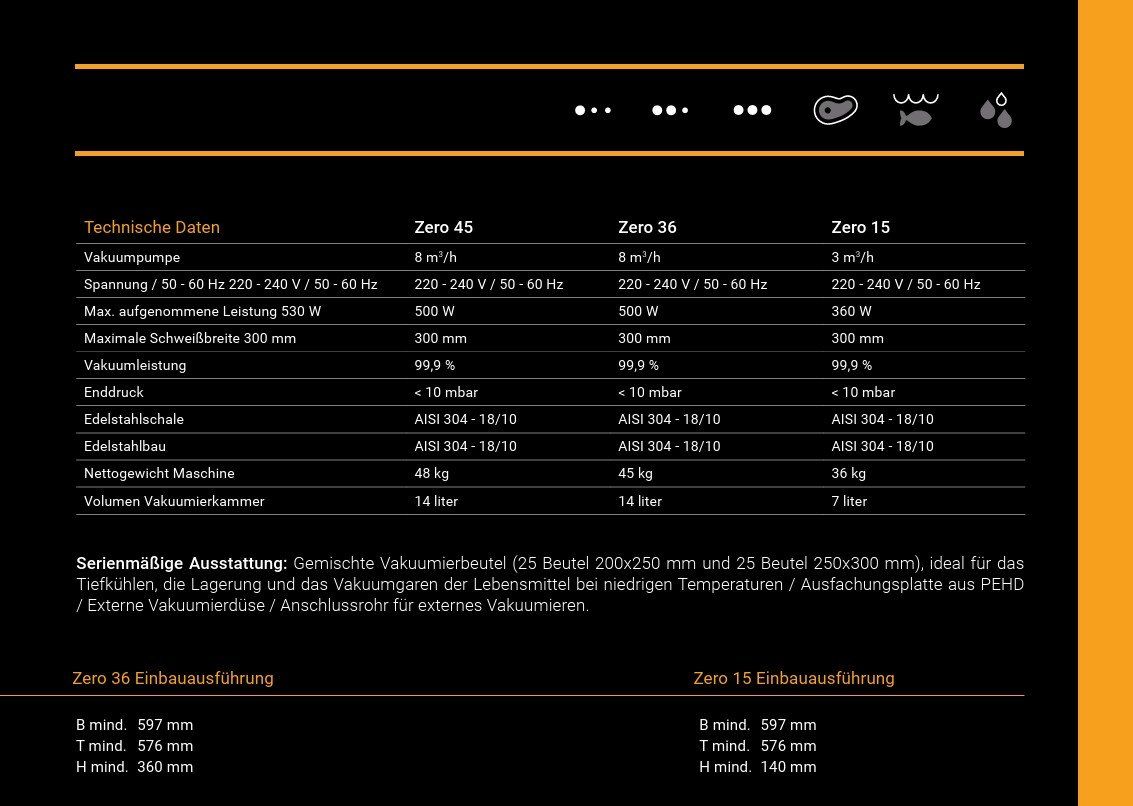Open the Zero 36 Einbauausführung heading
1133x806 pixels.
coord(173,678)
